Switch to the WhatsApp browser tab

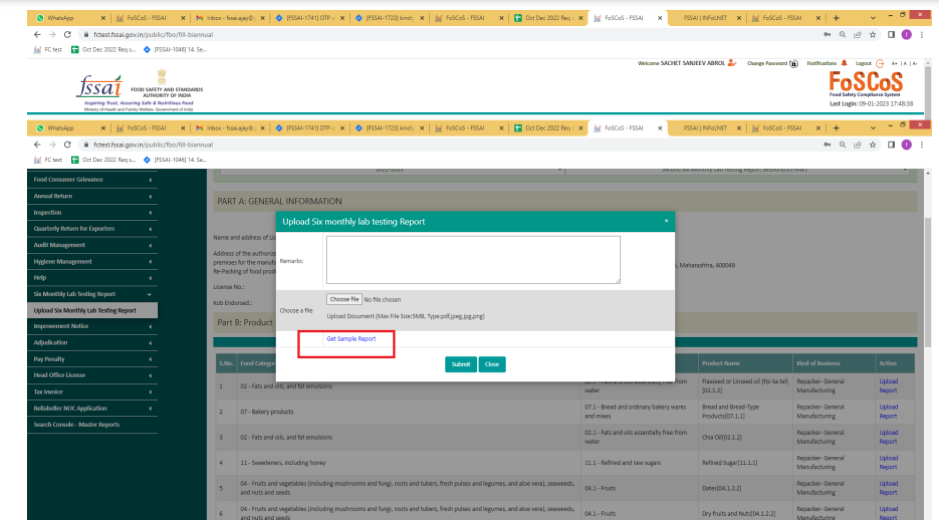pyautogui.click(x=60, y=128)
